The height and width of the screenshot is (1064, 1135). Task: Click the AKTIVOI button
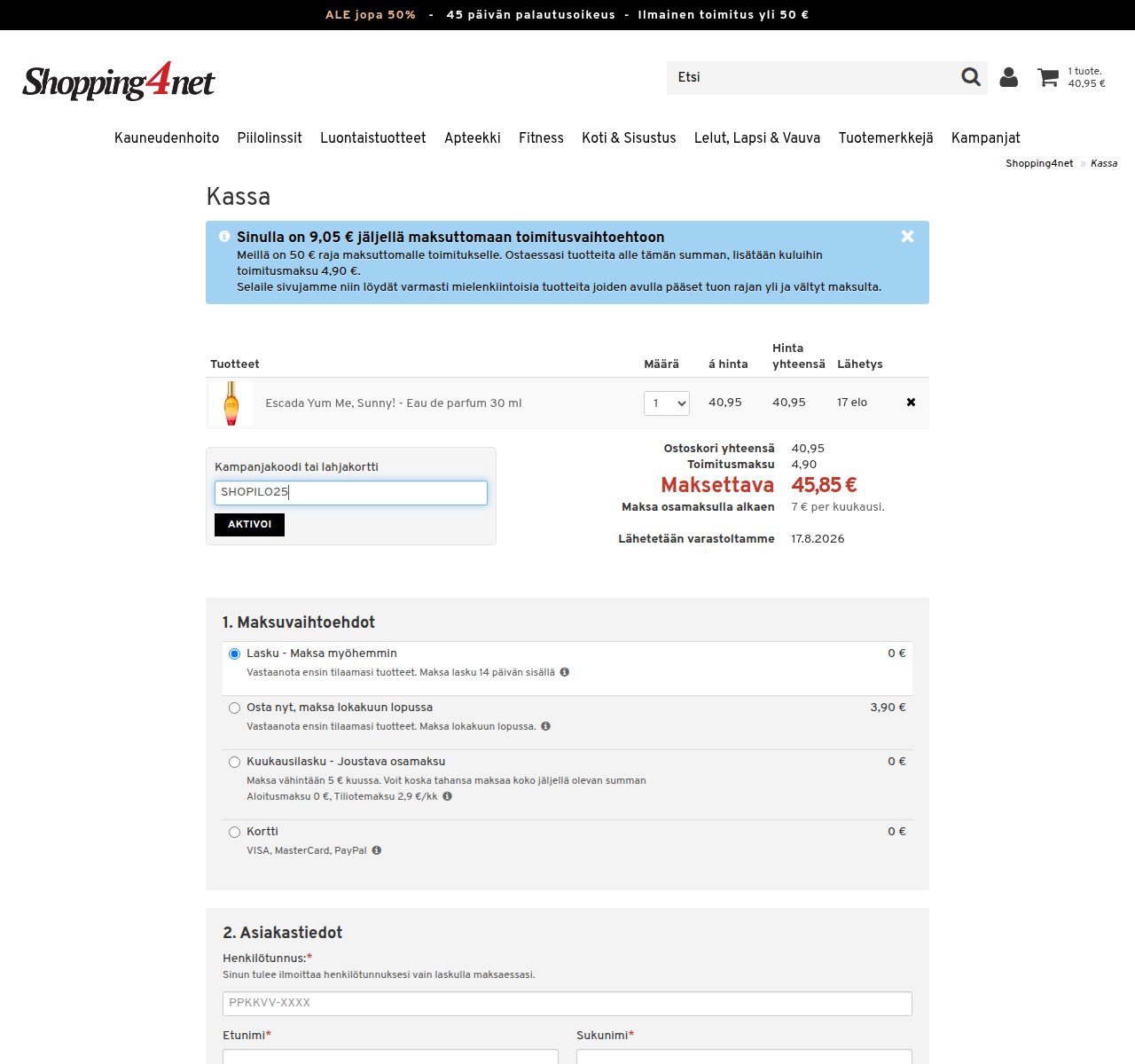click(249, 525)
